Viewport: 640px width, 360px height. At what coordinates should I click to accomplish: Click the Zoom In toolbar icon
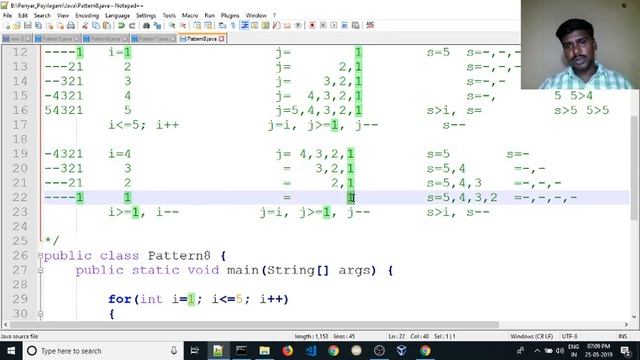[172, 26]
